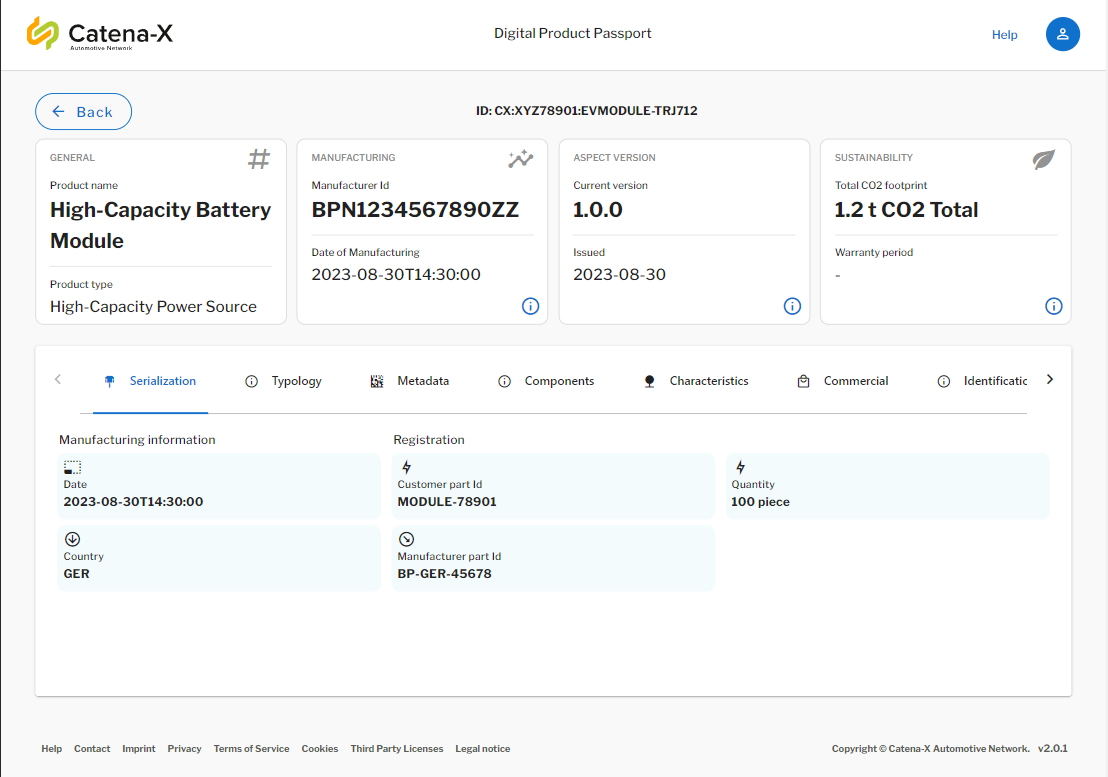Click the Catena-X logo

pyautogui.click(x=100, y=34)
